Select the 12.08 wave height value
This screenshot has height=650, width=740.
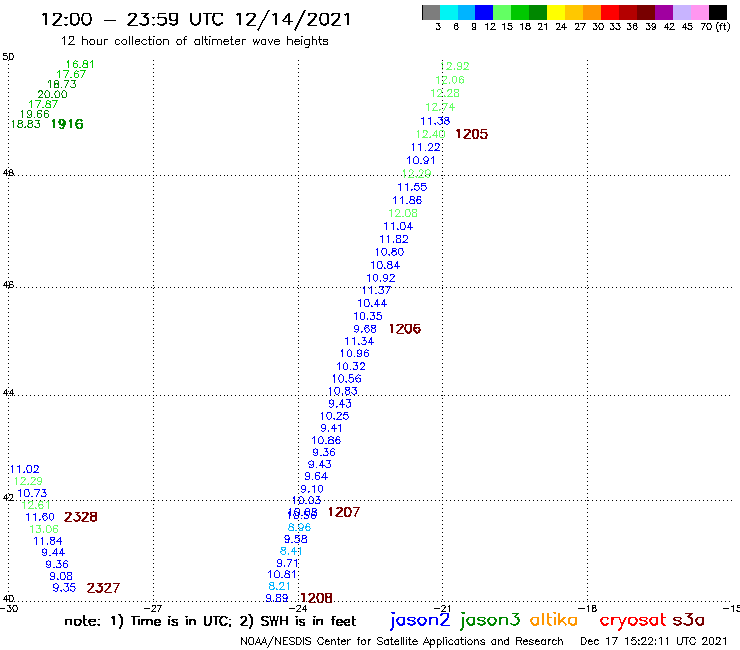pos(403,213)
